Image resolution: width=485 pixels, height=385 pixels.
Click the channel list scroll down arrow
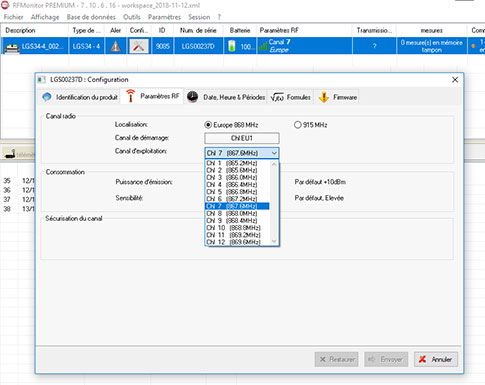coord(274,241)
